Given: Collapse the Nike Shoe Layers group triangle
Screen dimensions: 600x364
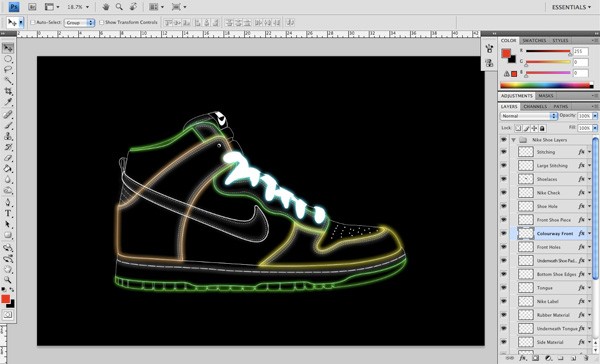Looking at the screenshot, I should click(514, 140).
